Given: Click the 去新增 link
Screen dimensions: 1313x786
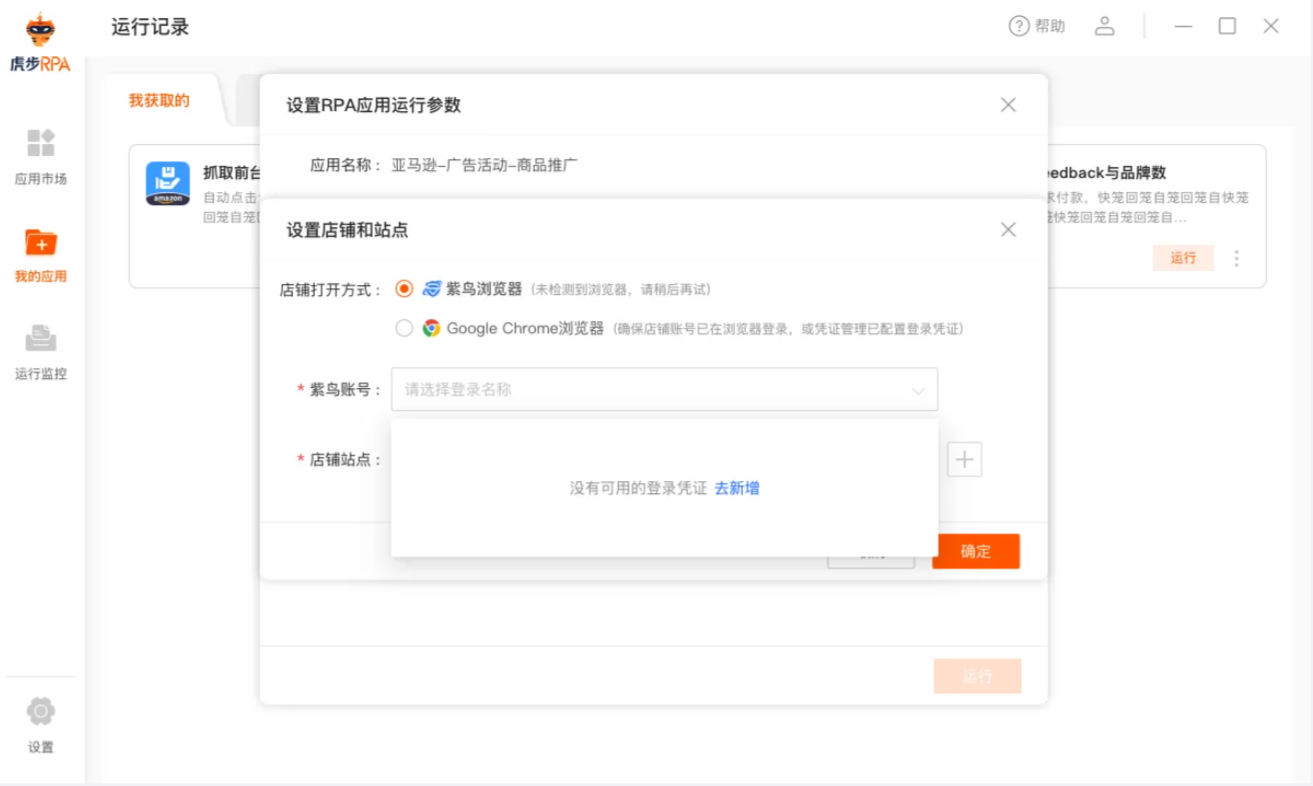Looking at the screenshot, I should 737,488.
